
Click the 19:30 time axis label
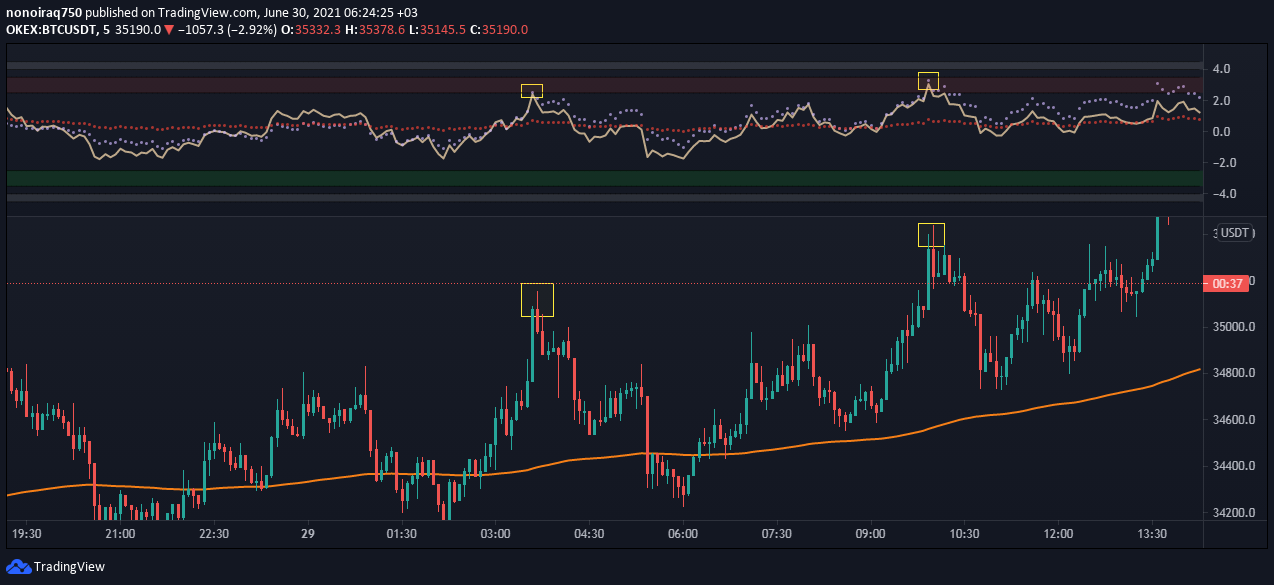[26, 534]
